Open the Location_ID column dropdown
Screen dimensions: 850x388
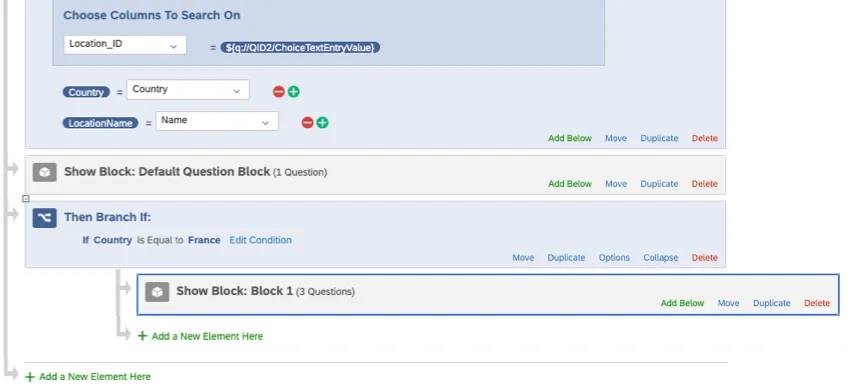coord(125,45)
